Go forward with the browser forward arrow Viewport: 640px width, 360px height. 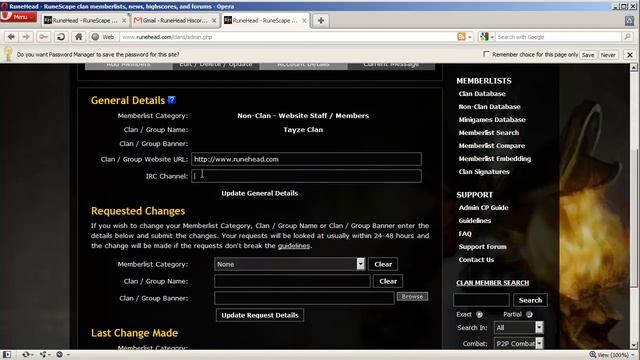tap(26, 37)
